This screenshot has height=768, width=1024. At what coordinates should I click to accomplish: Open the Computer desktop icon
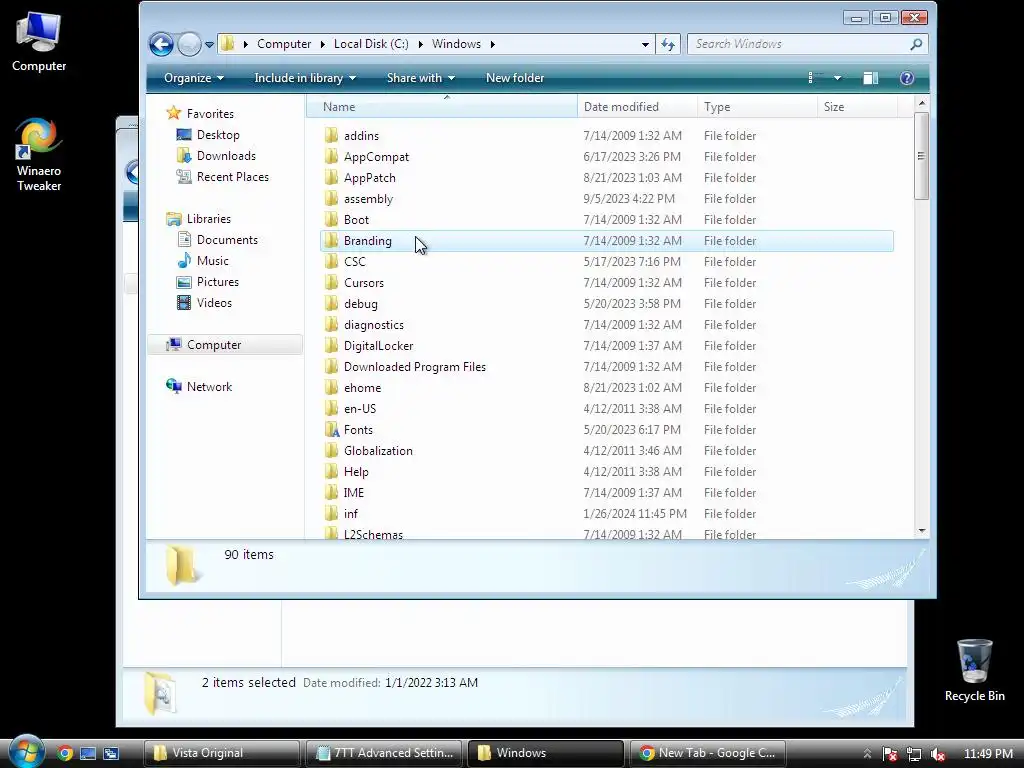click(39, 42)
